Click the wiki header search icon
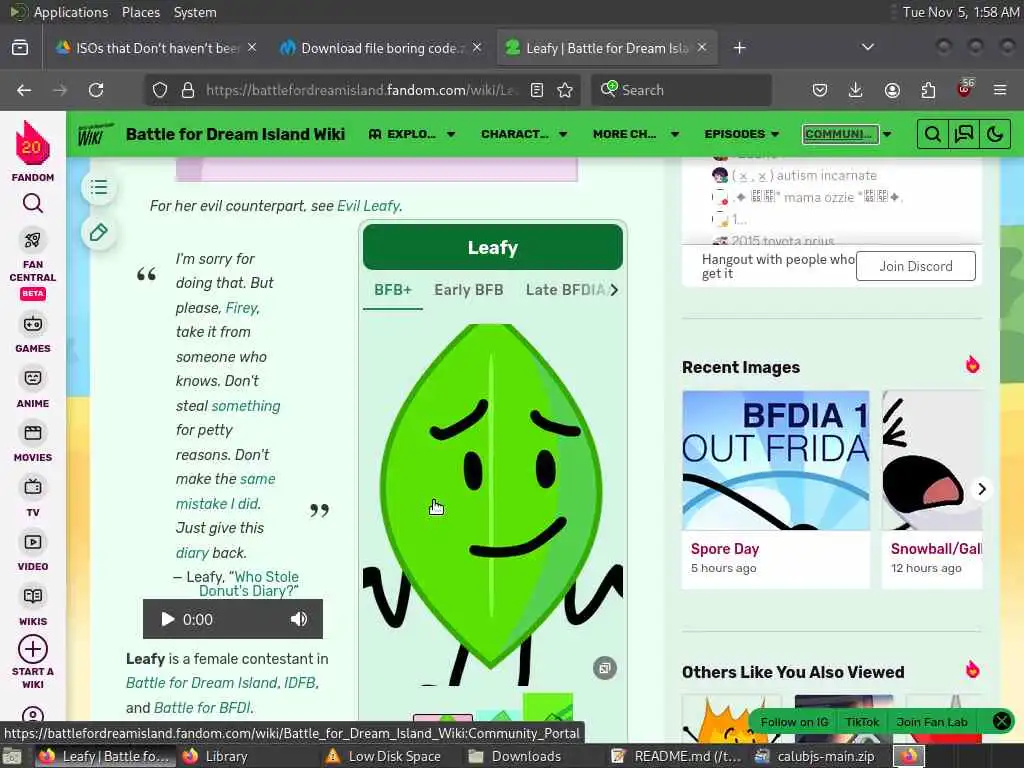The width and height of the screenshot is (1024, 768). pos(933,135)
